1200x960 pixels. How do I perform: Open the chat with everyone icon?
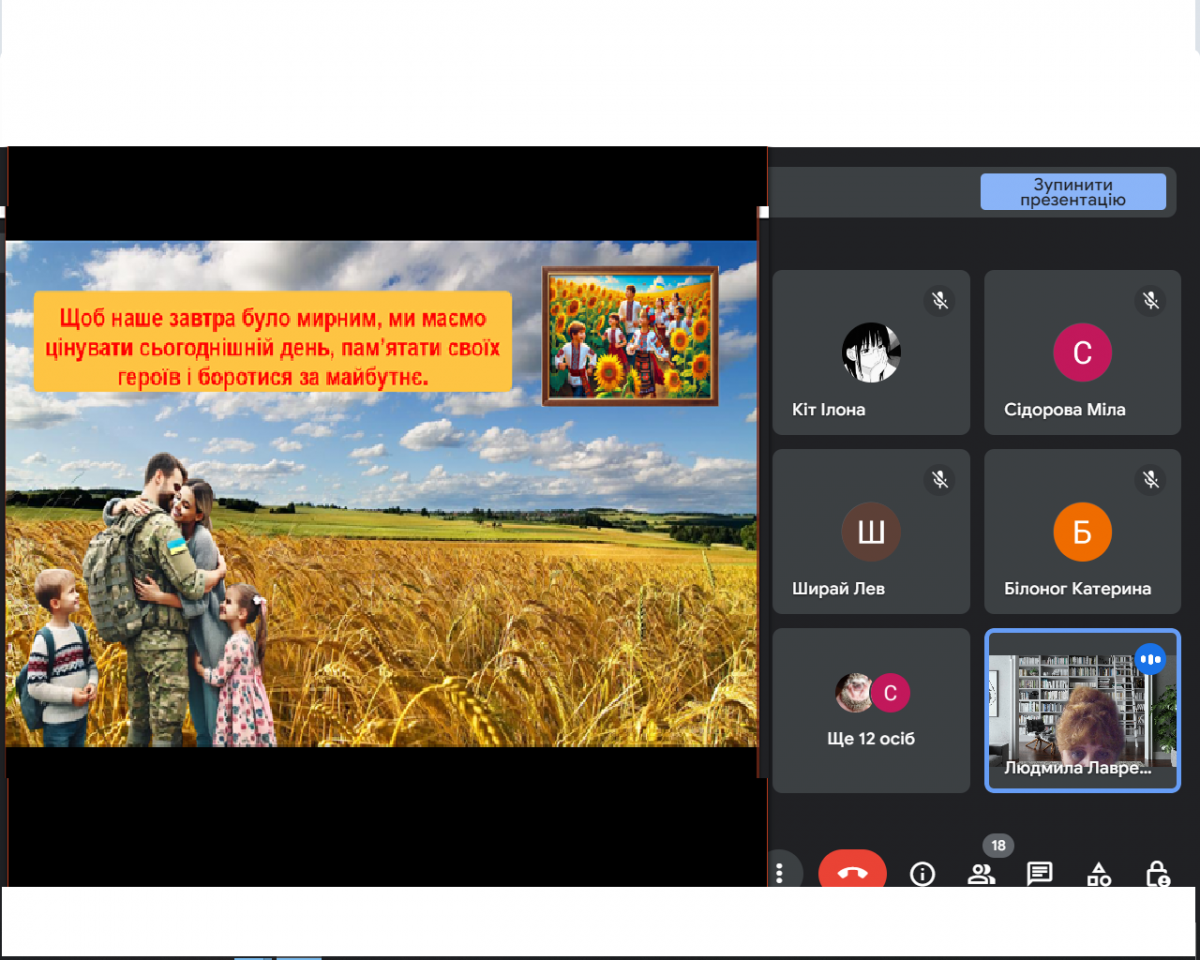pyautogui.click(x=1040, y=874)
